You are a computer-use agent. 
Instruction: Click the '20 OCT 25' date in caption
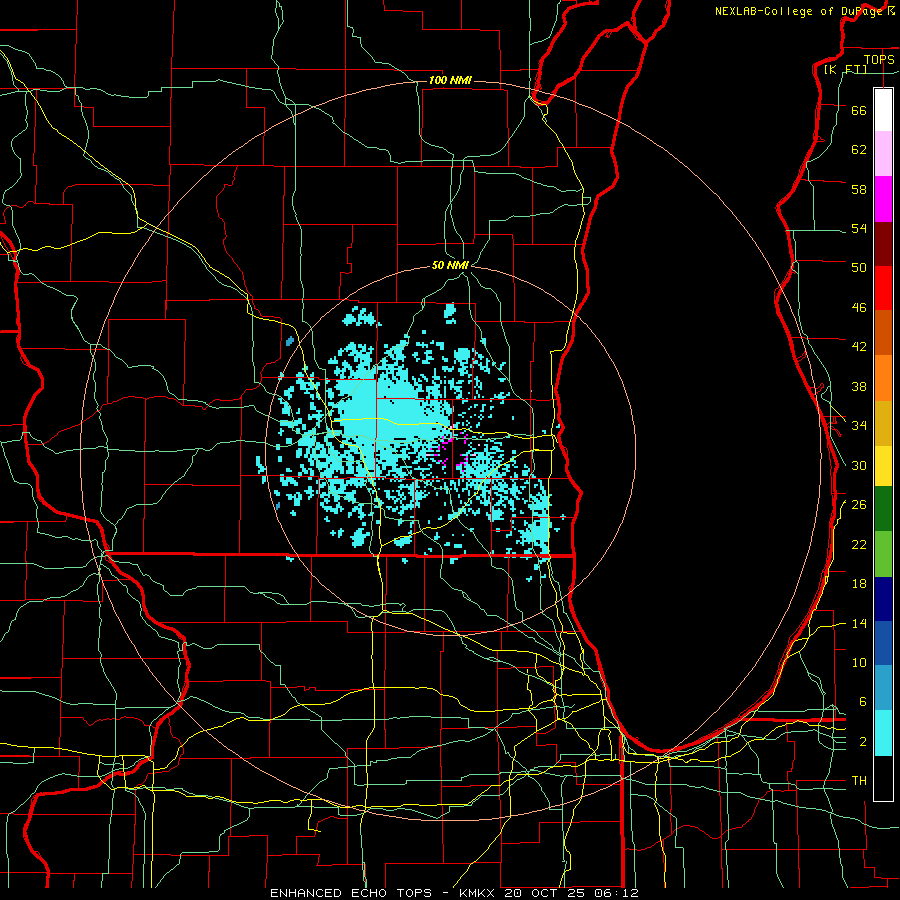coord(545,893)
